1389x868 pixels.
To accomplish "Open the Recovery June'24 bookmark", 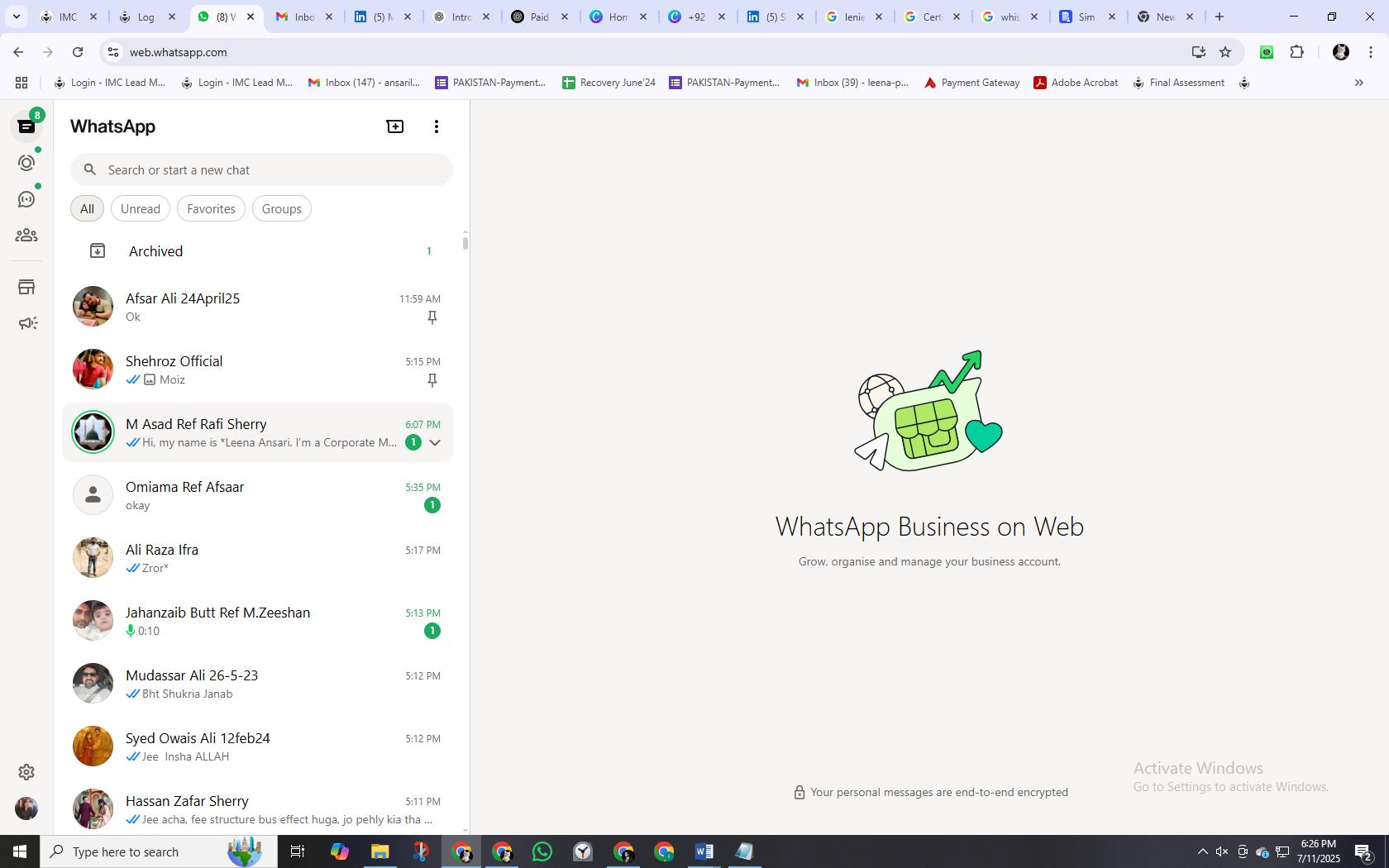I will pos(609,83).
